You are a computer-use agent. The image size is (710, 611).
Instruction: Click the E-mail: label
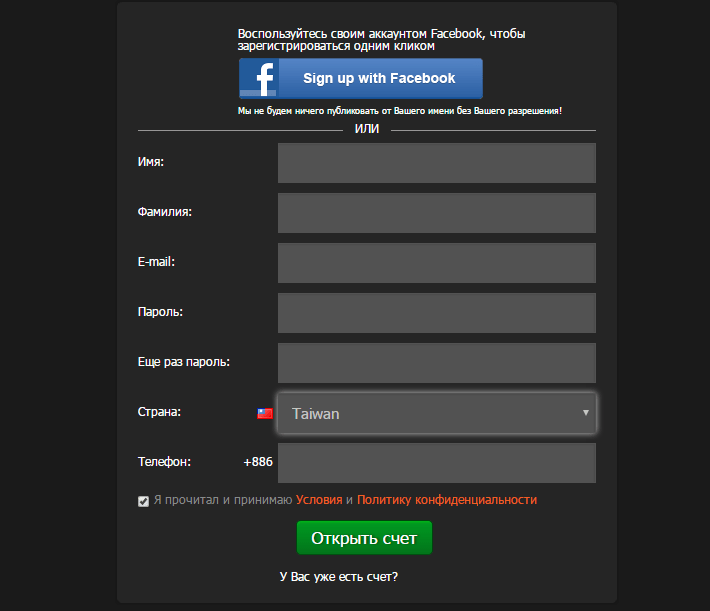coord(156,262)
